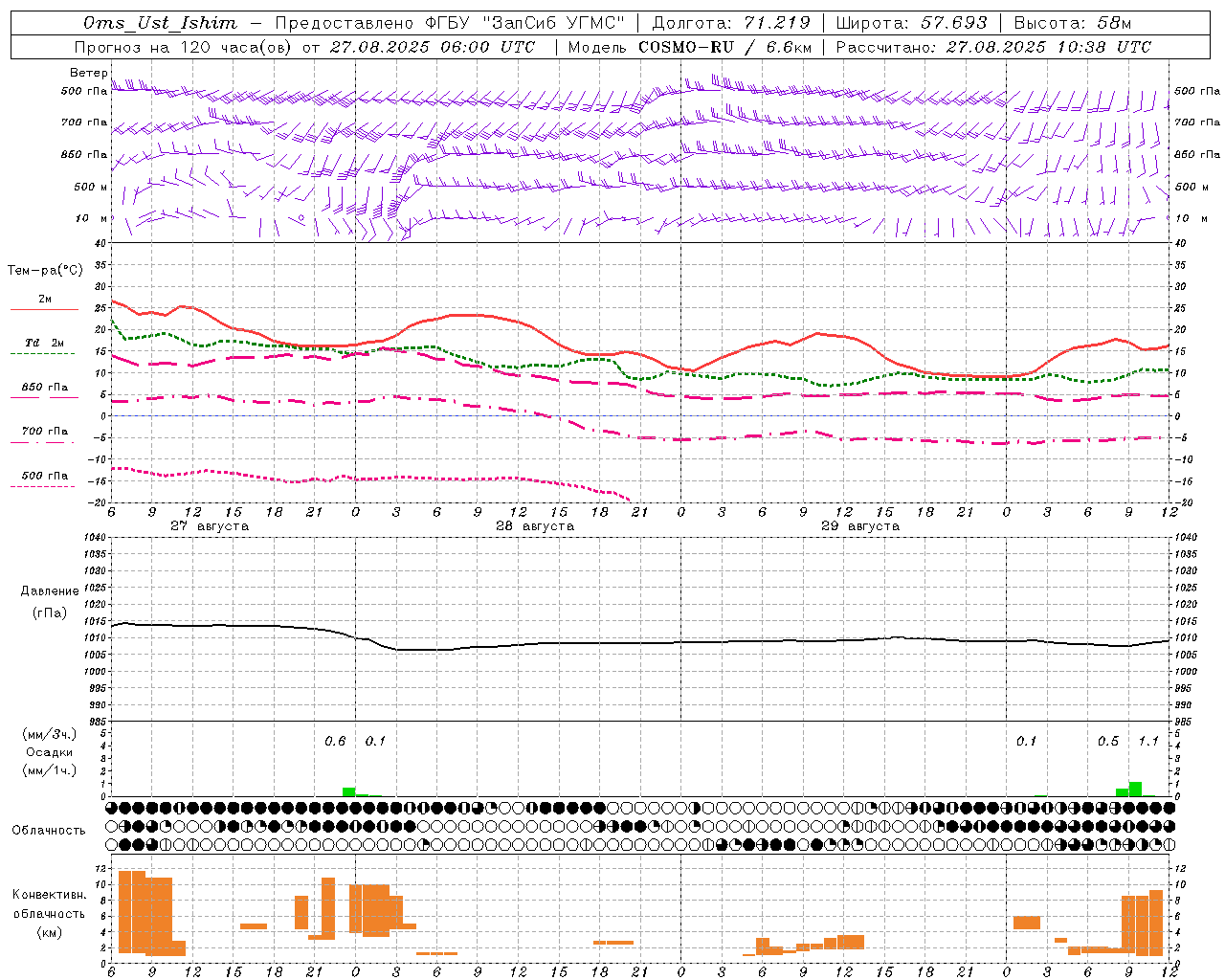1225x980 pixels.
Task: Click the elevation text Высота: 58м
Action: [x=1072, y=23]
